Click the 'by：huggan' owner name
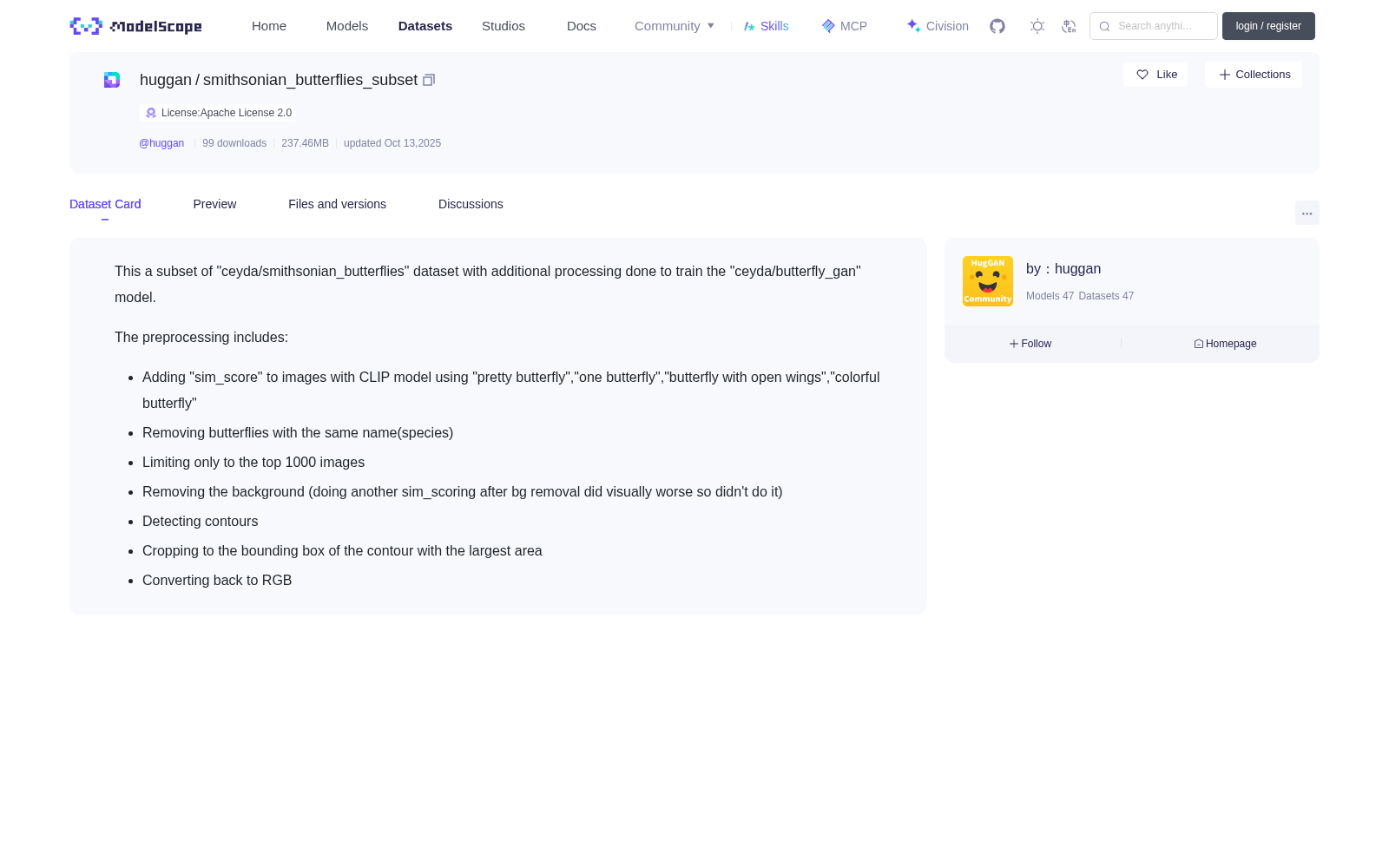Screen dimensions: 1389x868 click(1063, 269)
